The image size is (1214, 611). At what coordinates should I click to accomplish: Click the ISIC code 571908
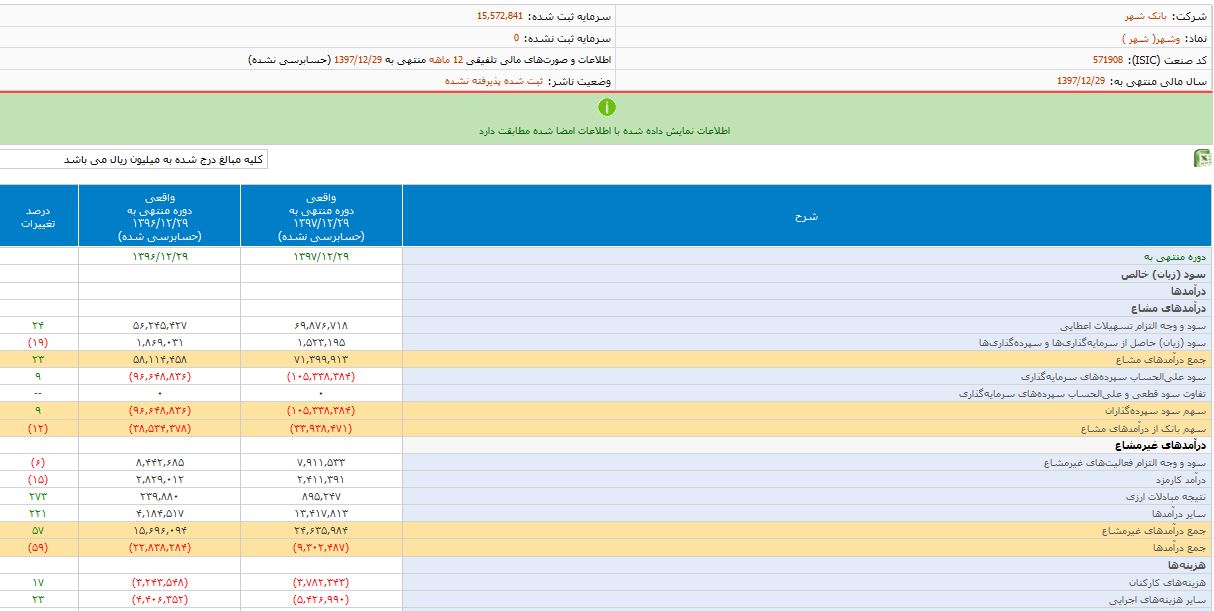click(x=1113, y=60)
